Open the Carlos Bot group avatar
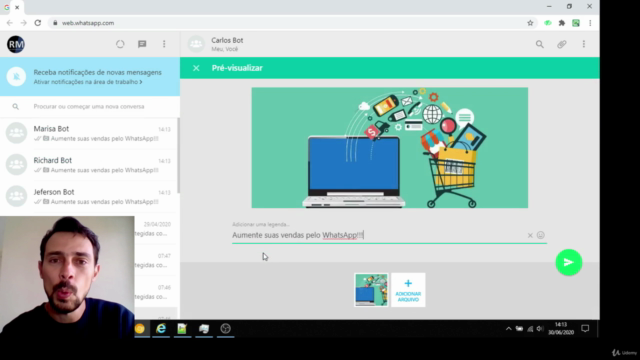This screenshot has width=640, height=360. (x=196, y=44)
